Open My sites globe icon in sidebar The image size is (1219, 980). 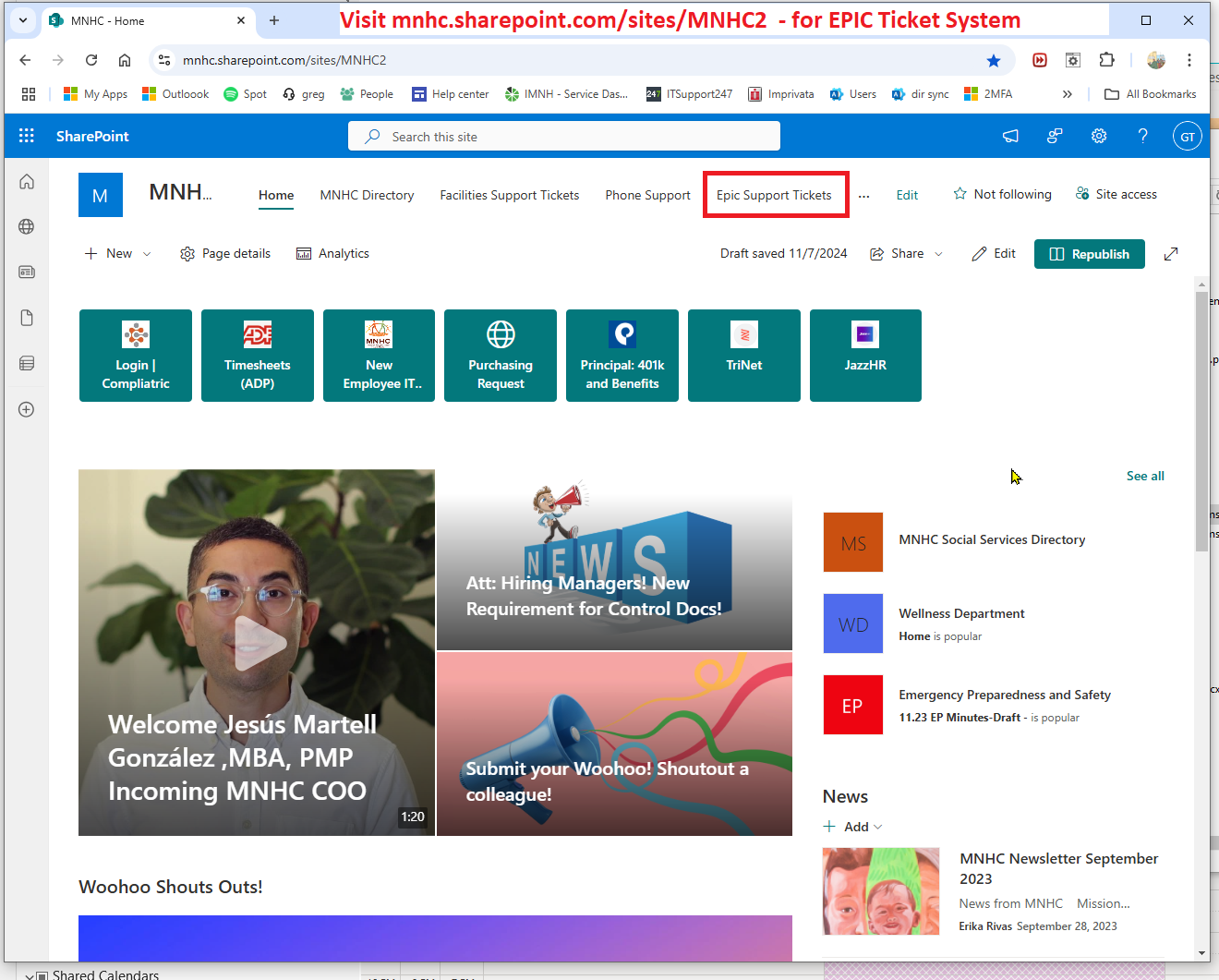(x=27, y=226)
